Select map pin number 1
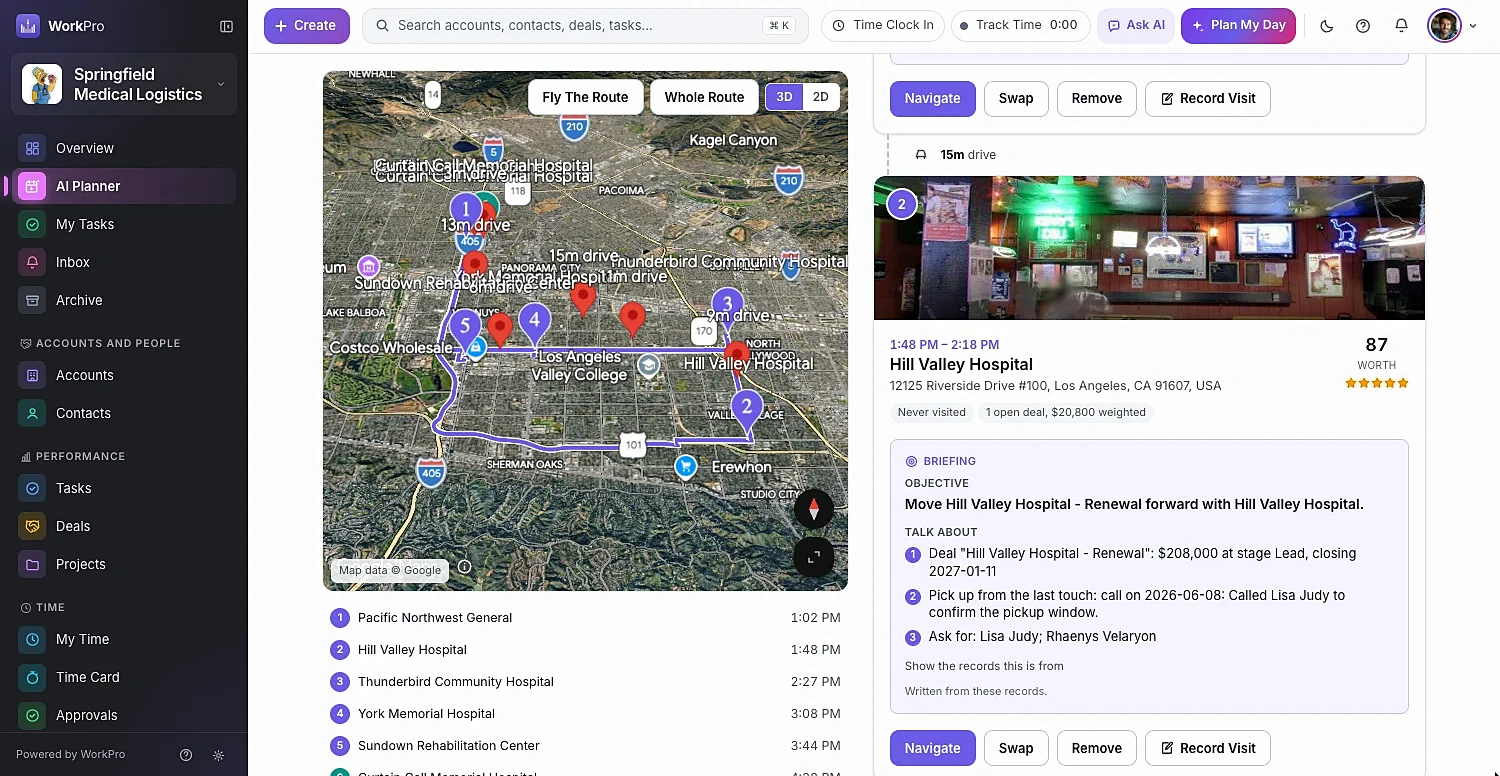The height and width of the screenshot is (776, 1500). (465, 212)
